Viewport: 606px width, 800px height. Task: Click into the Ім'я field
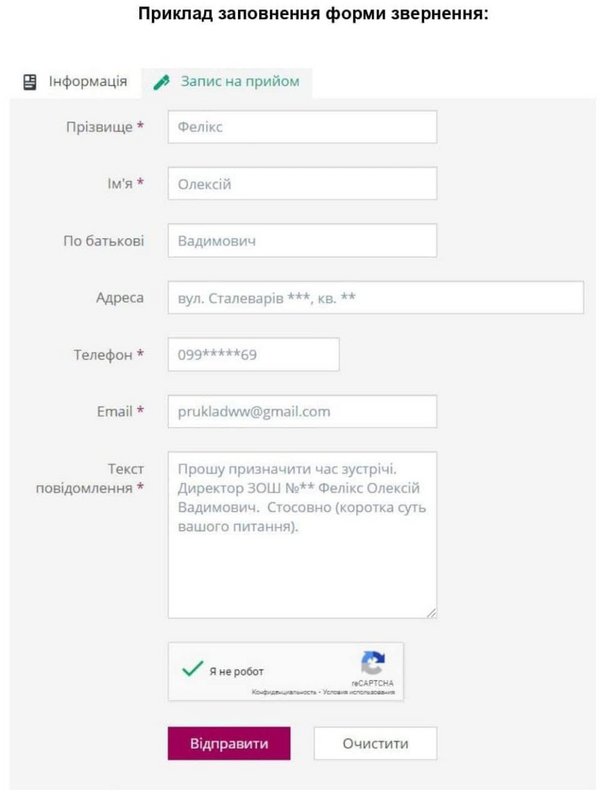302,184
